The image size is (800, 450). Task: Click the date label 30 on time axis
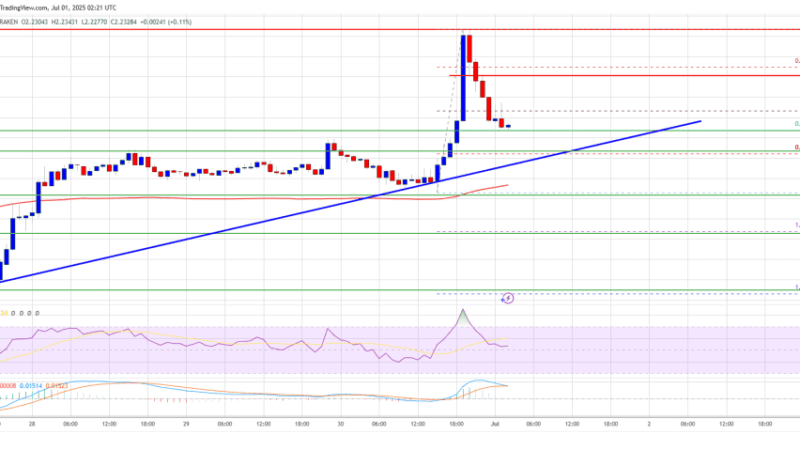click(x=340, y=424)
